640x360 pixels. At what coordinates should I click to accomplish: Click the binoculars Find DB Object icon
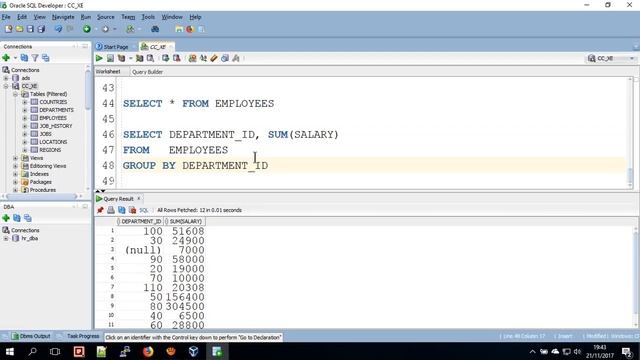155,29
